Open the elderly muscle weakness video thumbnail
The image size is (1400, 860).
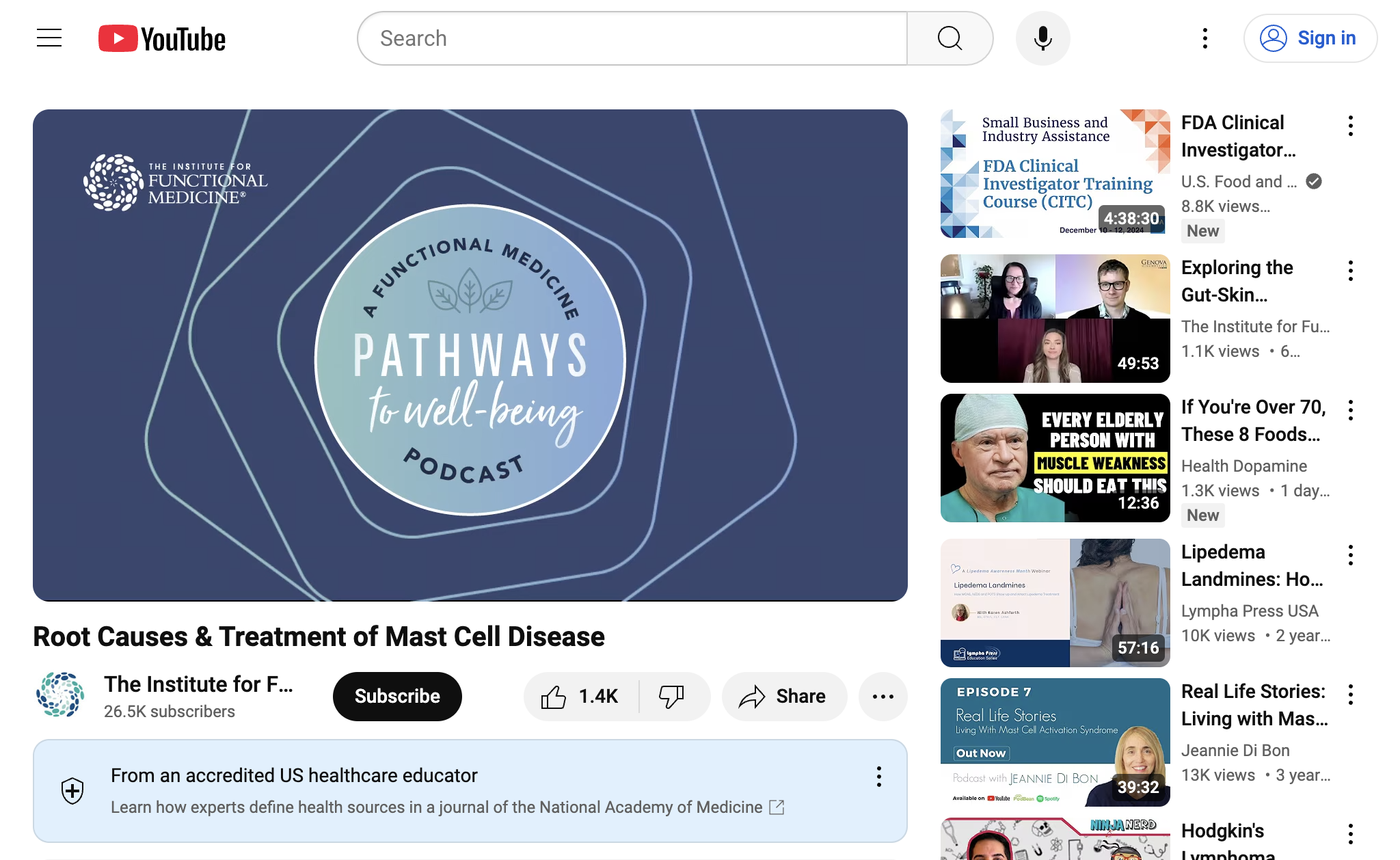coord(1055,458)
